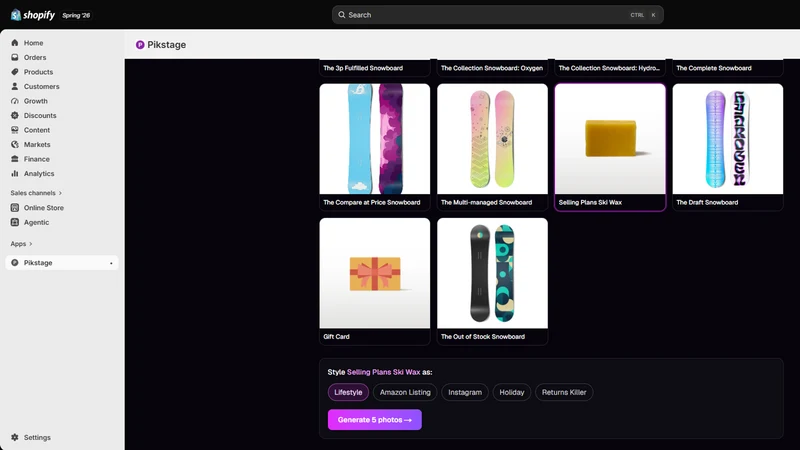Click The Collection Snowboard: Hydro... label

pyautogui.click(x=609, y=68)
